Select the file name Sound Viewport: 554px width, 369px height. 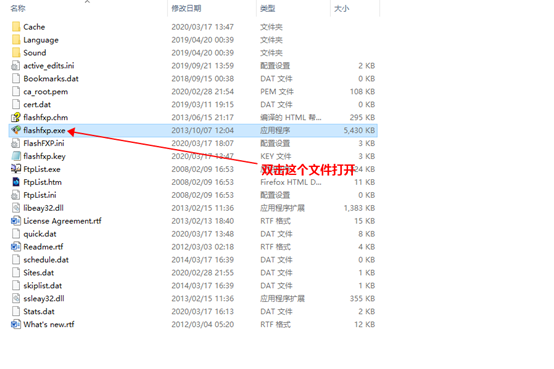pos(35,53)
